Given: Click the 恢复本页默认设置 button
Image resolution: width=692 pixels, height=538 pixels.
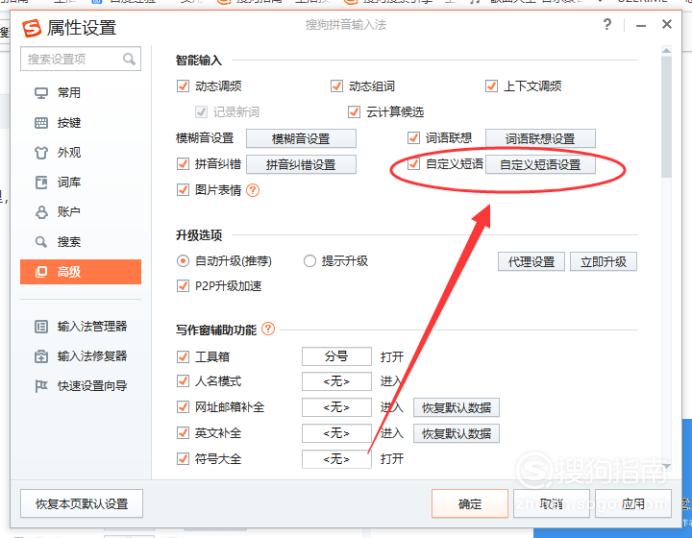Looking at the screenshot, I should [82, 504].
